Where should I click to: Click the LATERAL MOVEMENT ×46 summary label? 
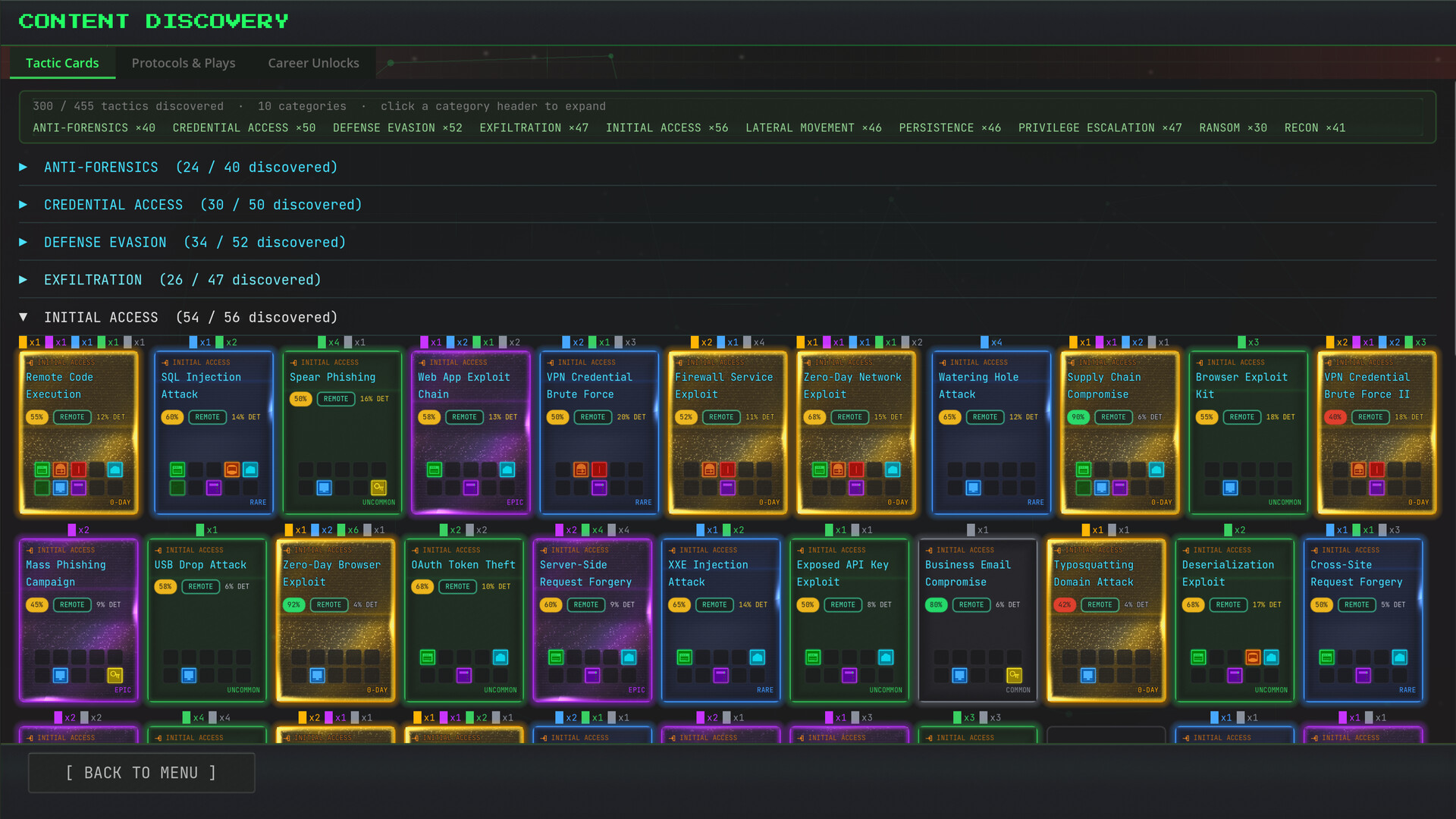click(x=813, y=128)
